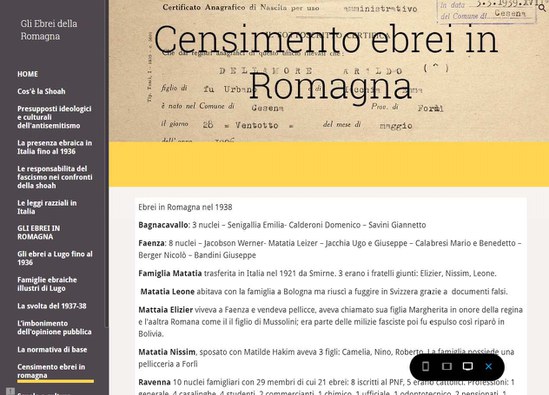Screen dimensions: 549x395
Task: Open La presenza ebraica in Italia page
Action: pos(55,147)
